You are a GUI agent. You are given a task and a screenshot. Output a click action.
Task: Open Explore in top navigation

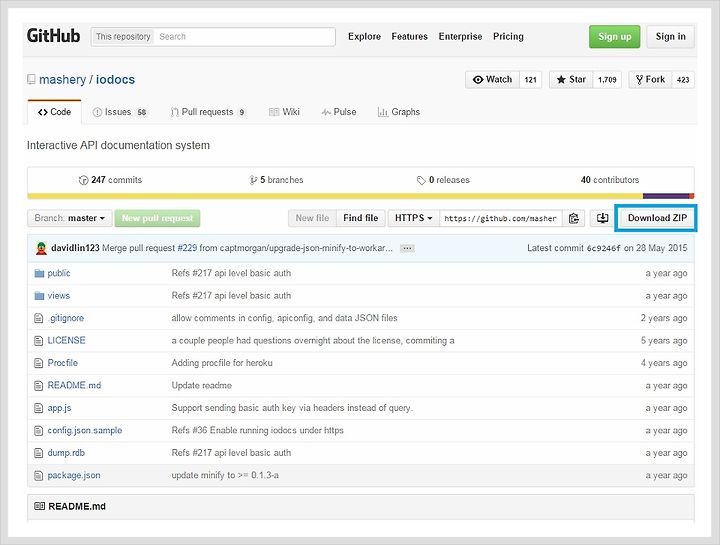364,36
